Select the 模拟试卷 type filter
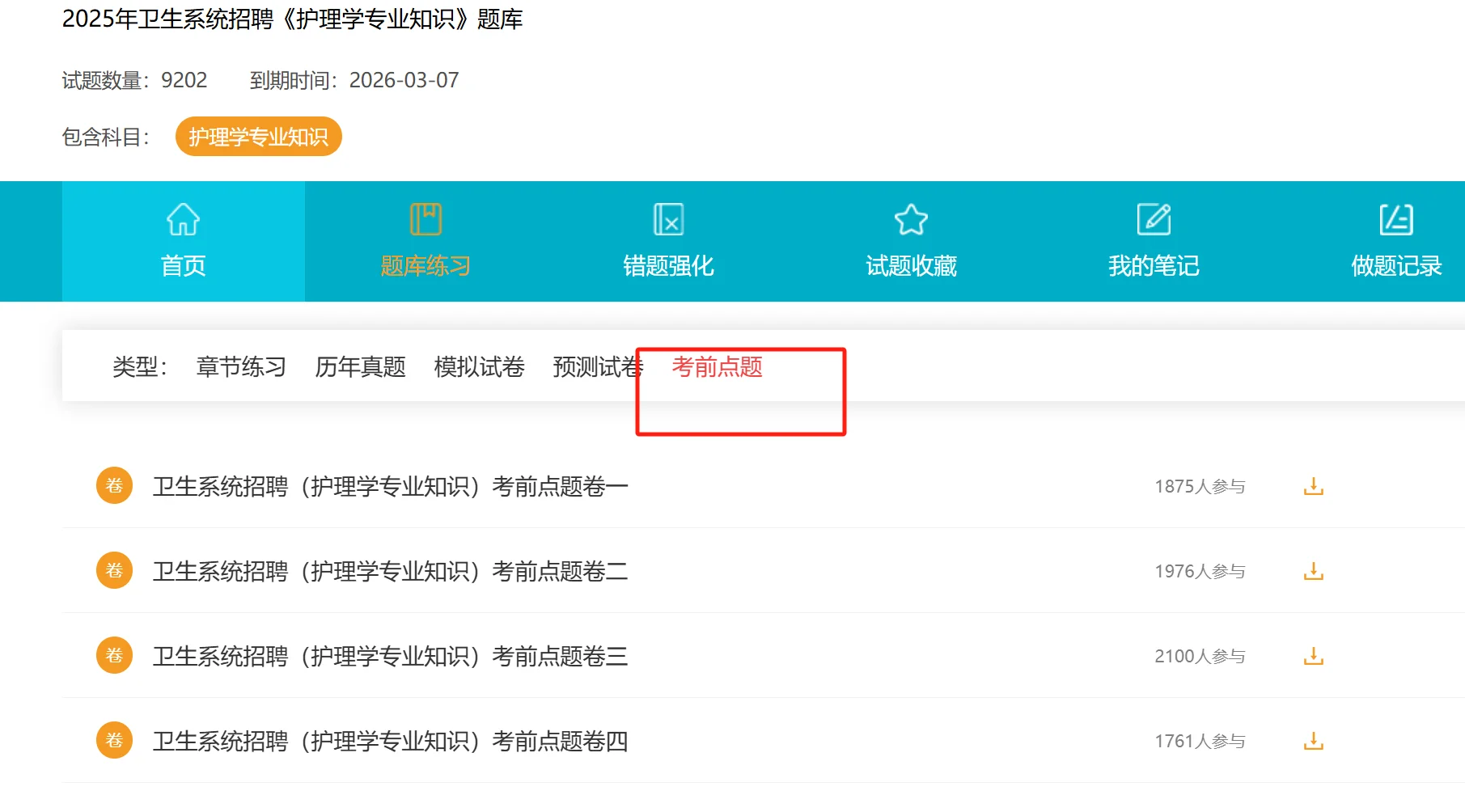Screen dimensions: 1465x812 point(479,367)
